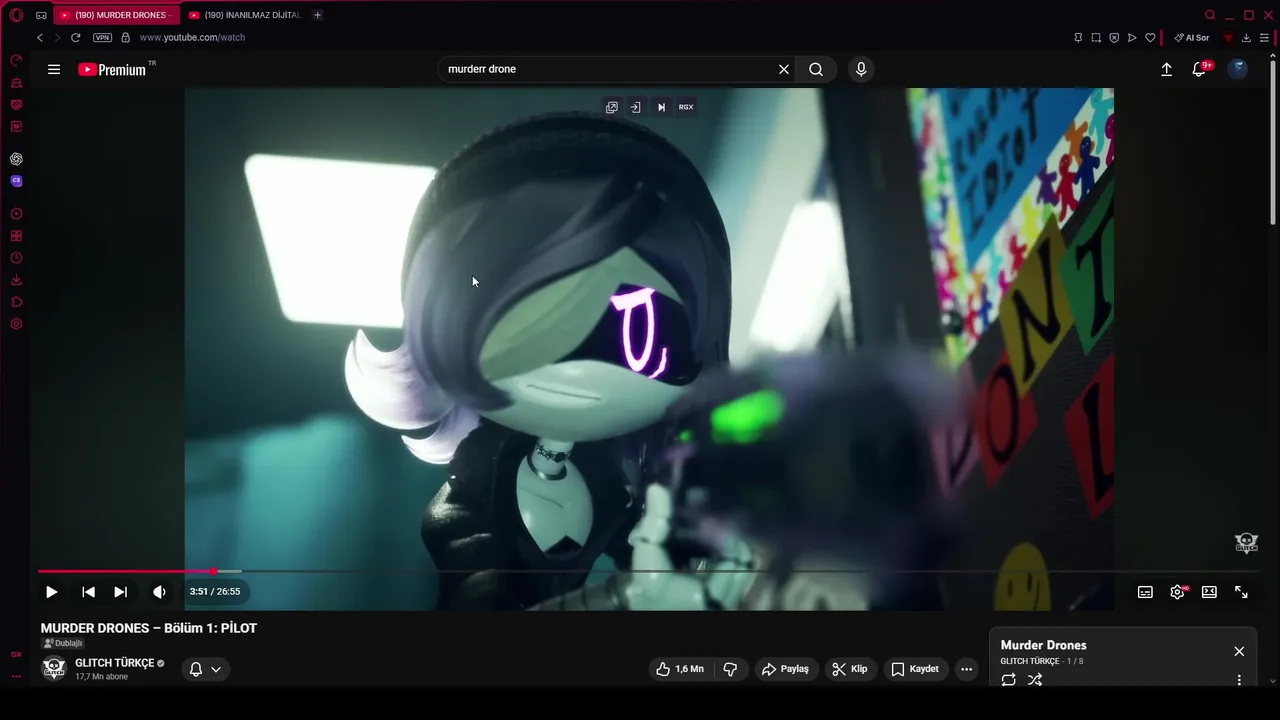Take a snapshot of the page
Image resolution: width=1280 pixels, height=720 pixels.
(x=1096, y=37)
